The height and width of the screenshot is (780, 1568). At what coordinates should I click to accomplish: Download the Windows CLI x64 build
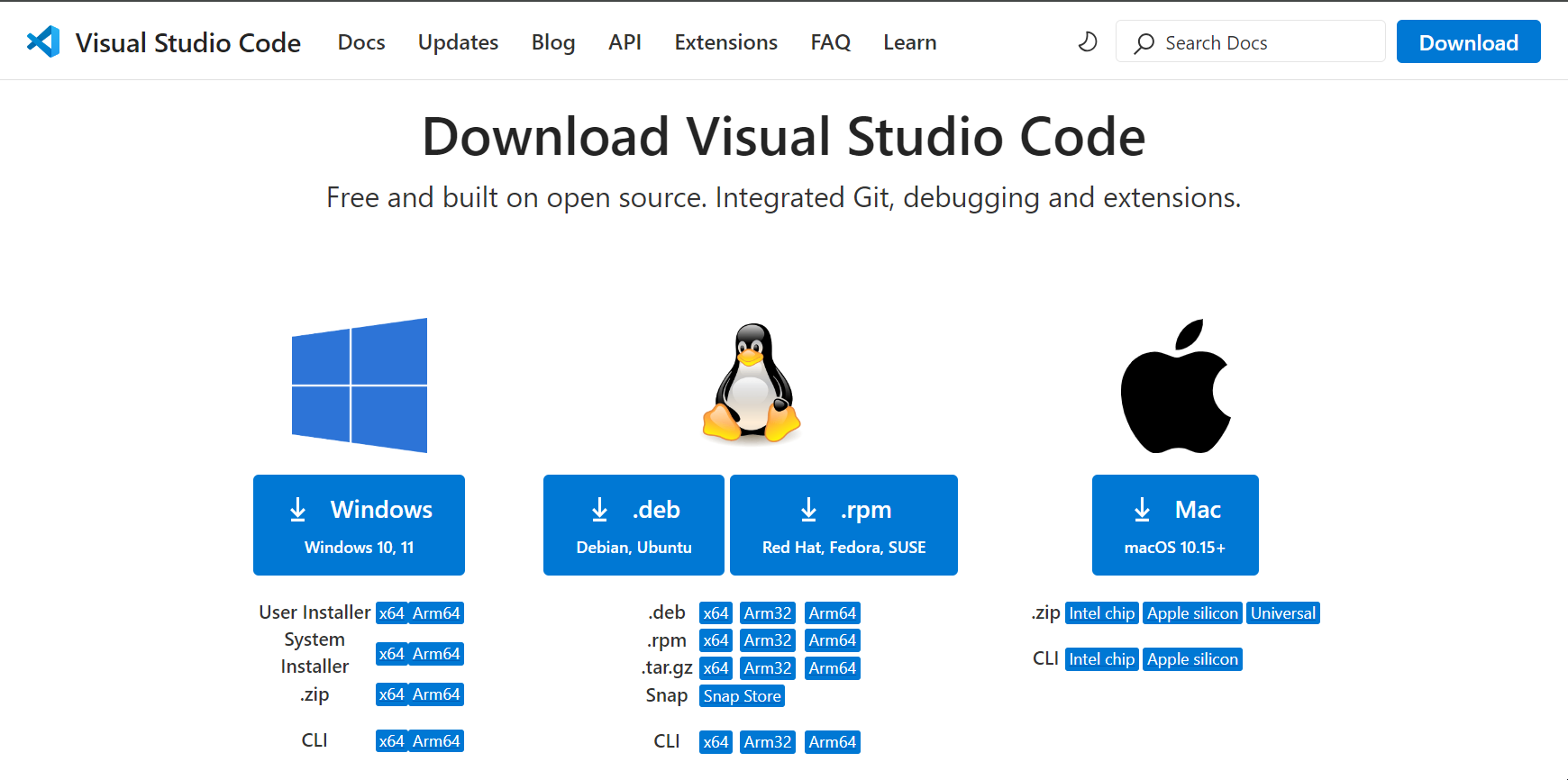point(391,741)
